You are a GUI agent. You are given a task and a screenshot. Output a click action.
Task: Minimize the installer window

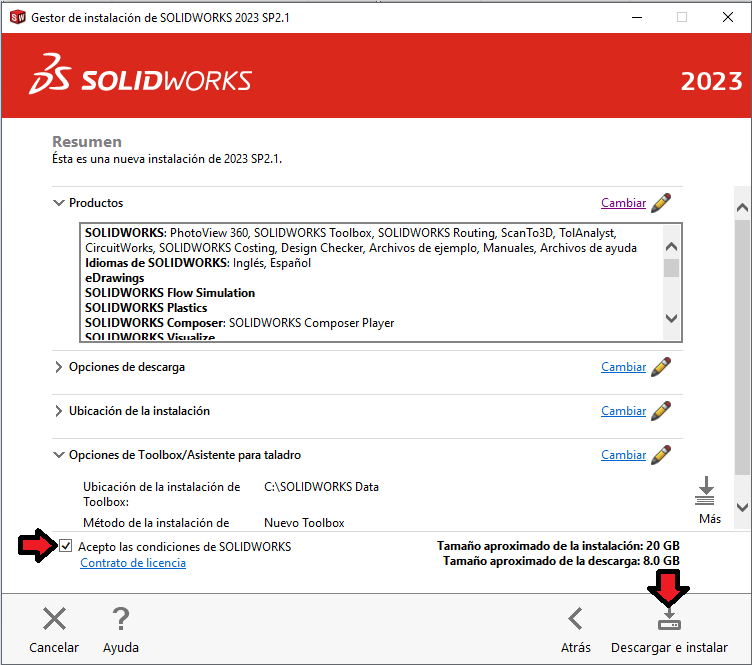point(637,17)
